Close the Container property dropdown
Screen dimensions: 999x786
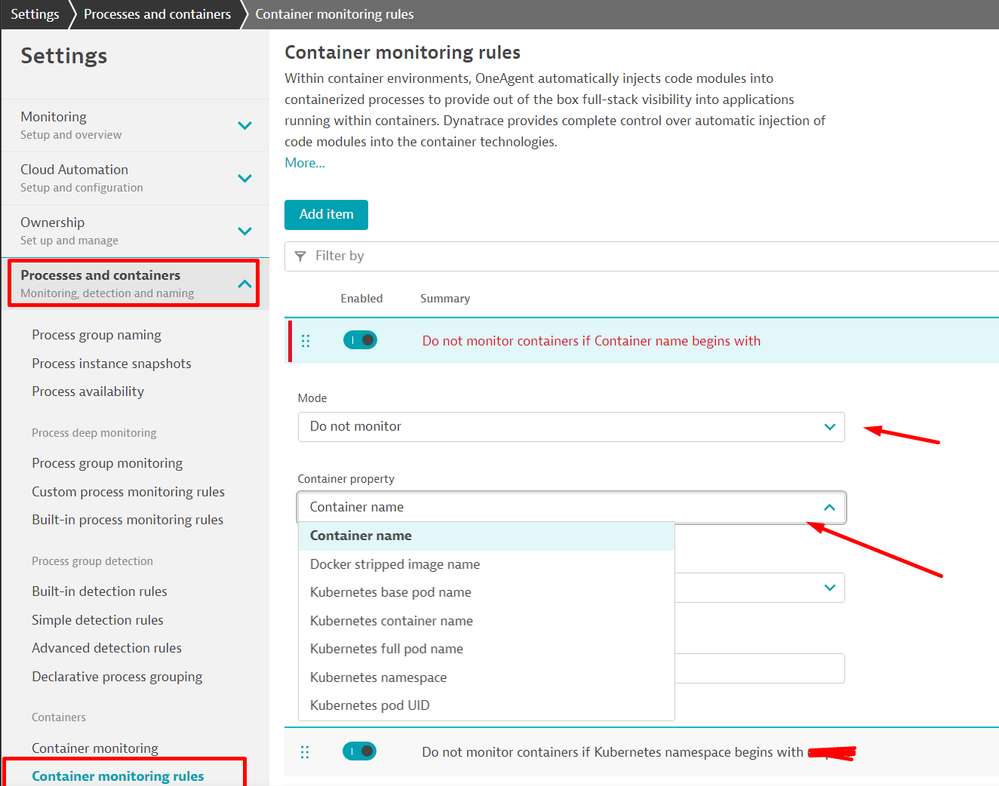829,508
